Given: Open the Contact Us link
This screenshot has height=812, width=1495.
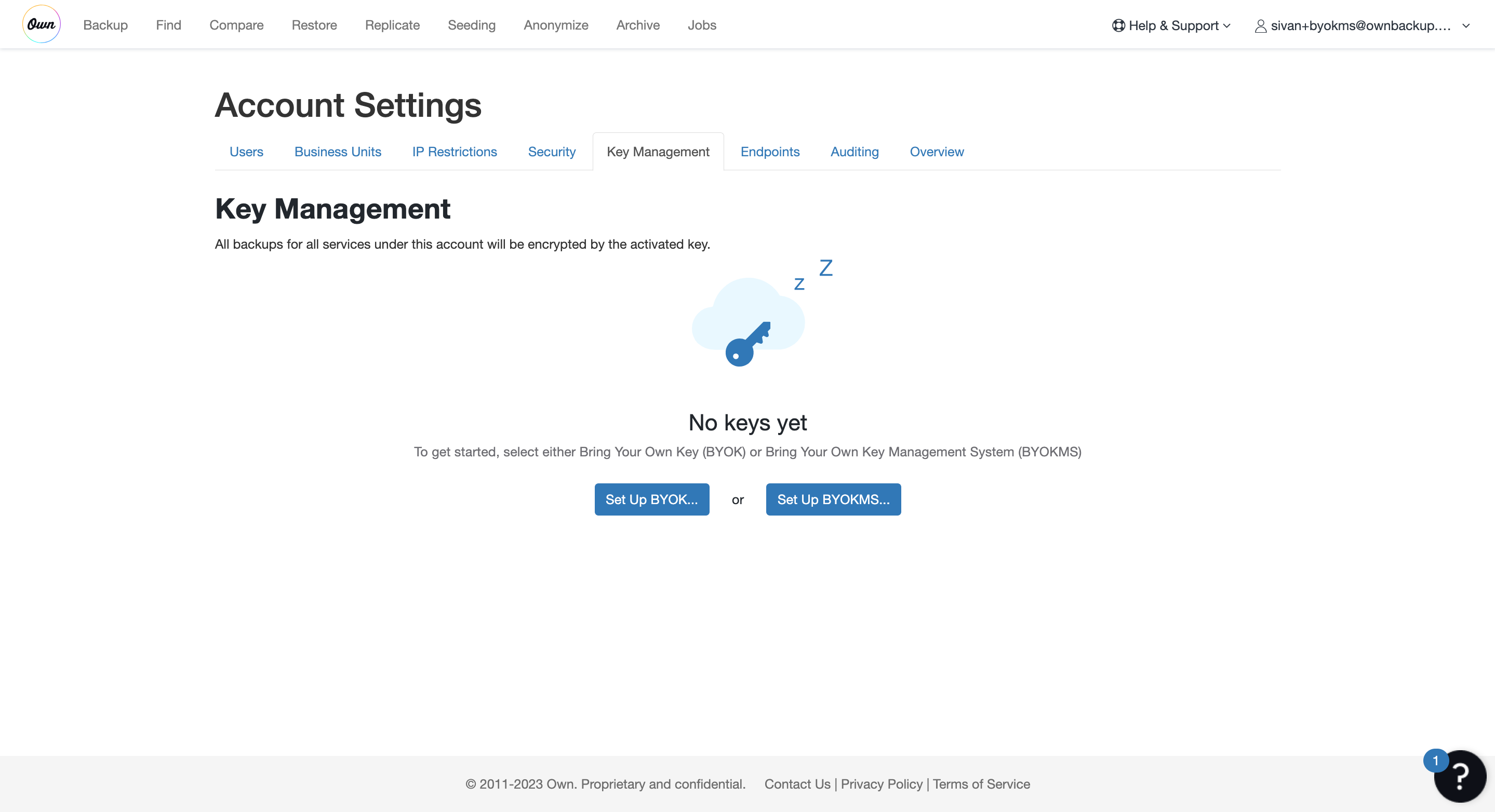Looking at the screenshot, I should click(796, 784).
